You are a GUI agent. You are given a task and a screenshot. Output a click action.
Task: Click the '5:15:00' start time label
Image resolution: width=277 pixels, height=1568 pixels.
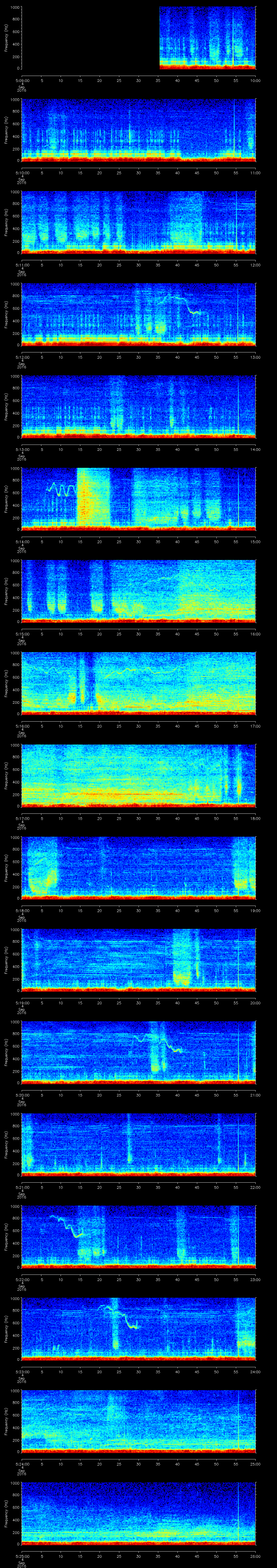click(x=22, y=634)
